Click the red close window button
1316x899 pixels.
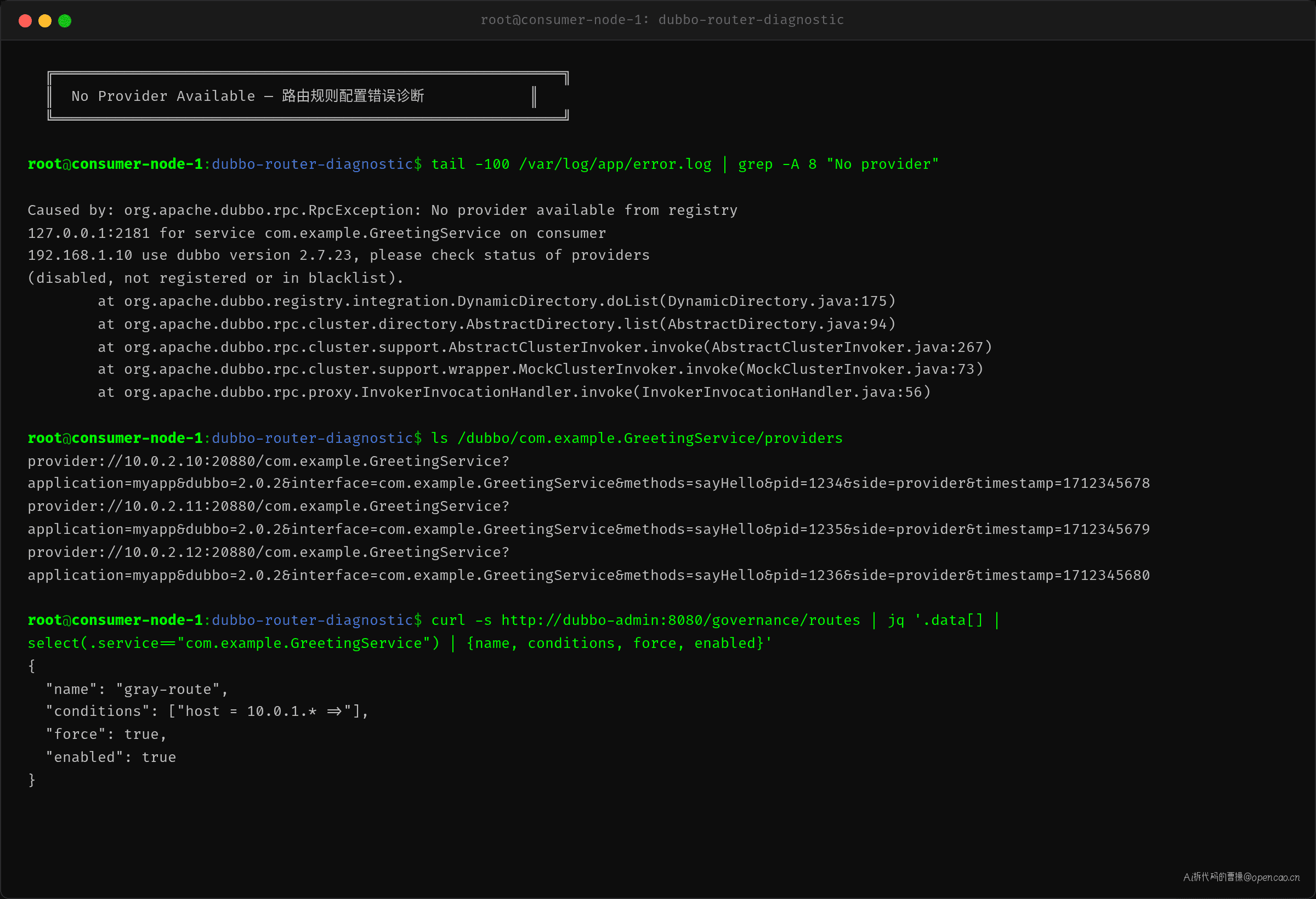pos(25,21)
